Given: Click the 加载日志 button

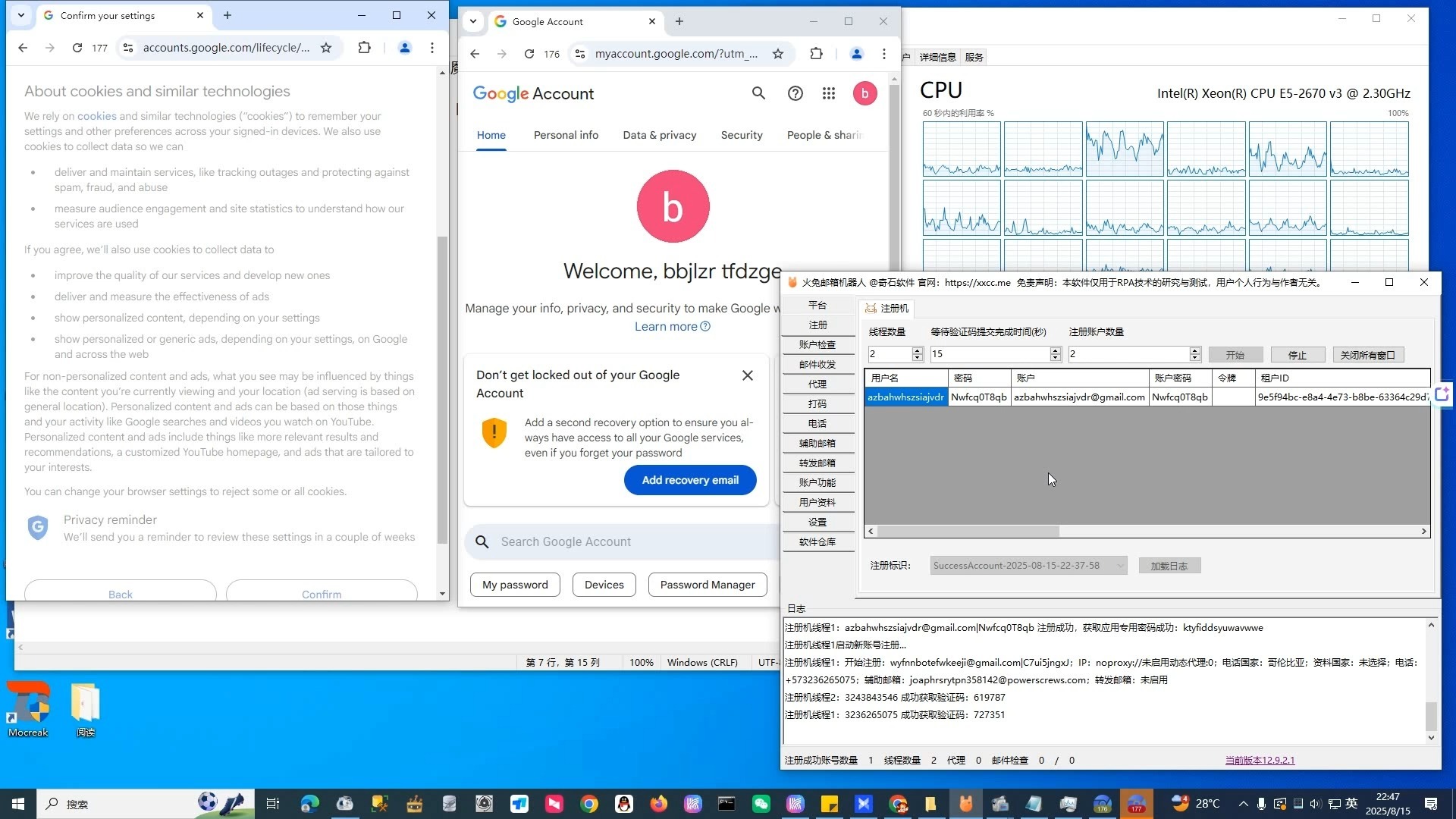Looking at the screenshot, I should coord(1169,566).
